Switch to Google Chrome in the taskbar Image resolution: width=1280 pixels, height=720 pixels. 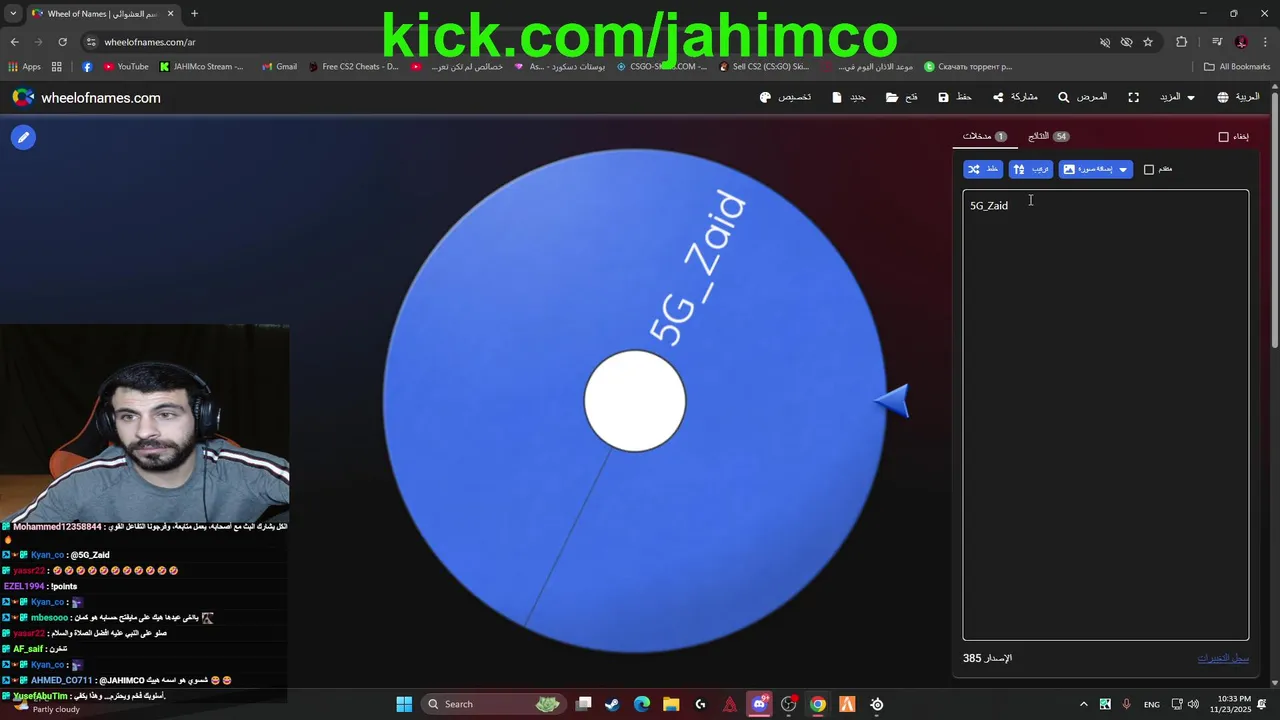coord(818,704)
